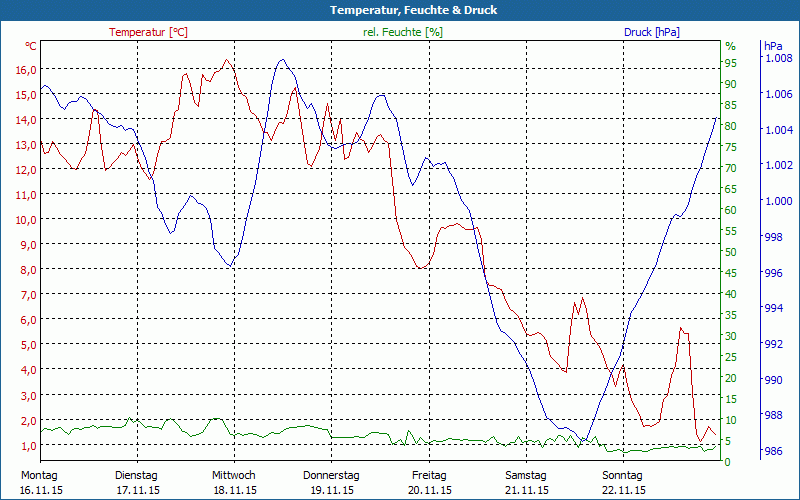The image size is (800, 500).
Task: Click the Samstag 21.11.15 date label
Action: [526, 482]
